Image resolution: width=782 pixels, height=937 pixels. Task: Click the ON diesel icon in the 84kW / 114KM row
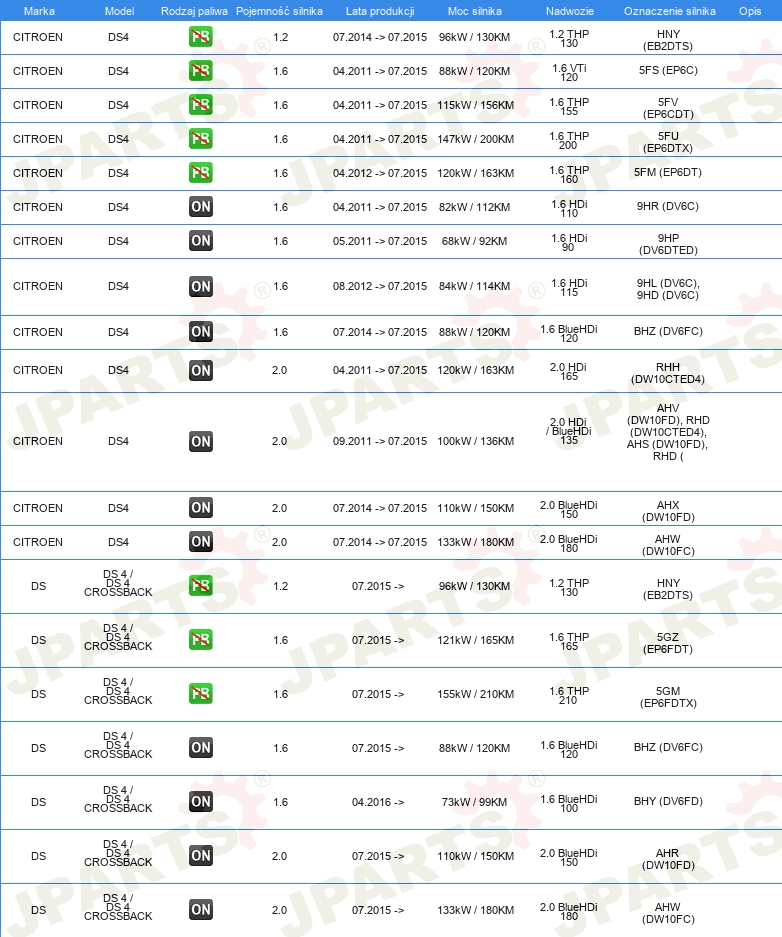(201, 287)
